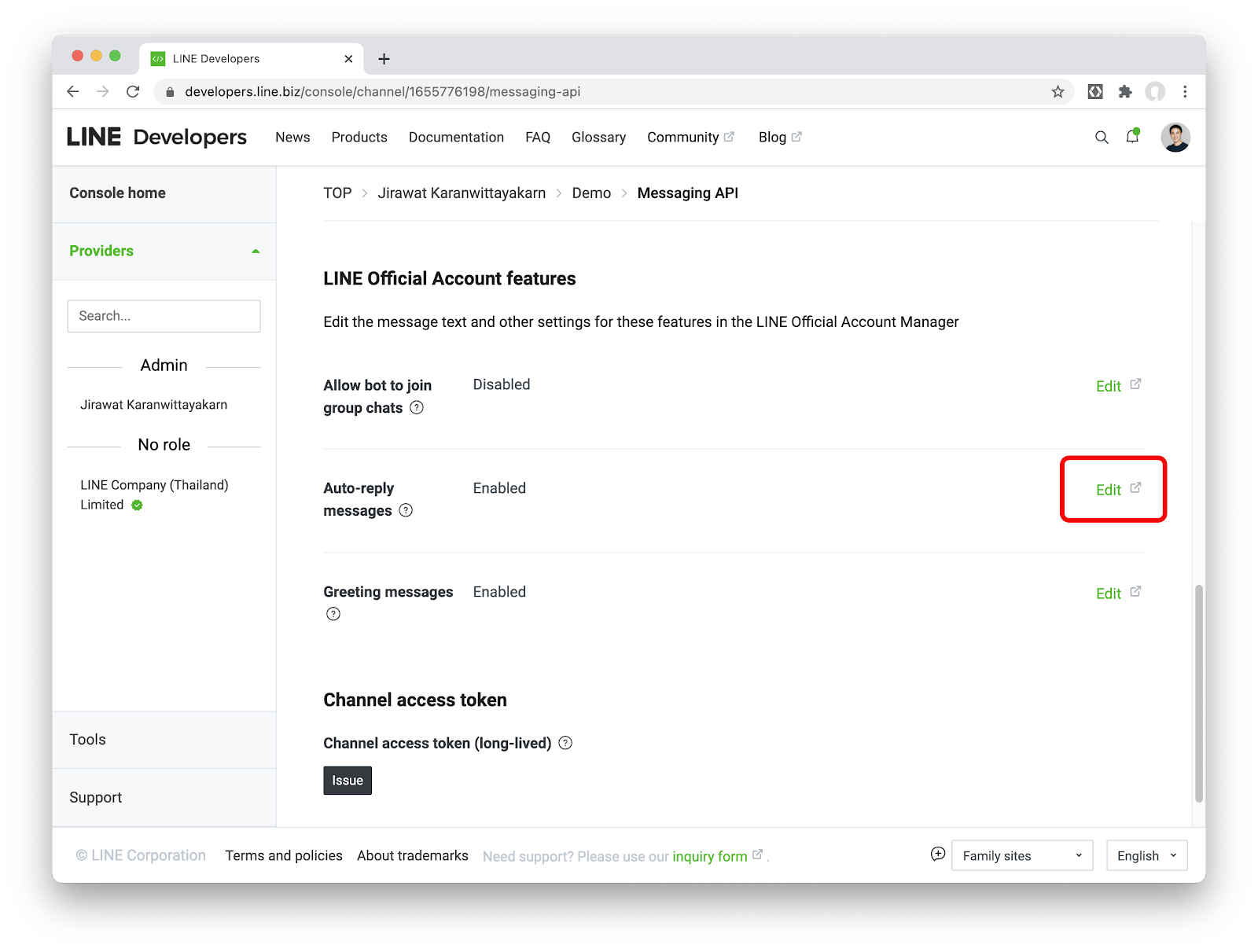Click the Demo breadcrumb
The image size is (1258, 952).
[591, 193]
